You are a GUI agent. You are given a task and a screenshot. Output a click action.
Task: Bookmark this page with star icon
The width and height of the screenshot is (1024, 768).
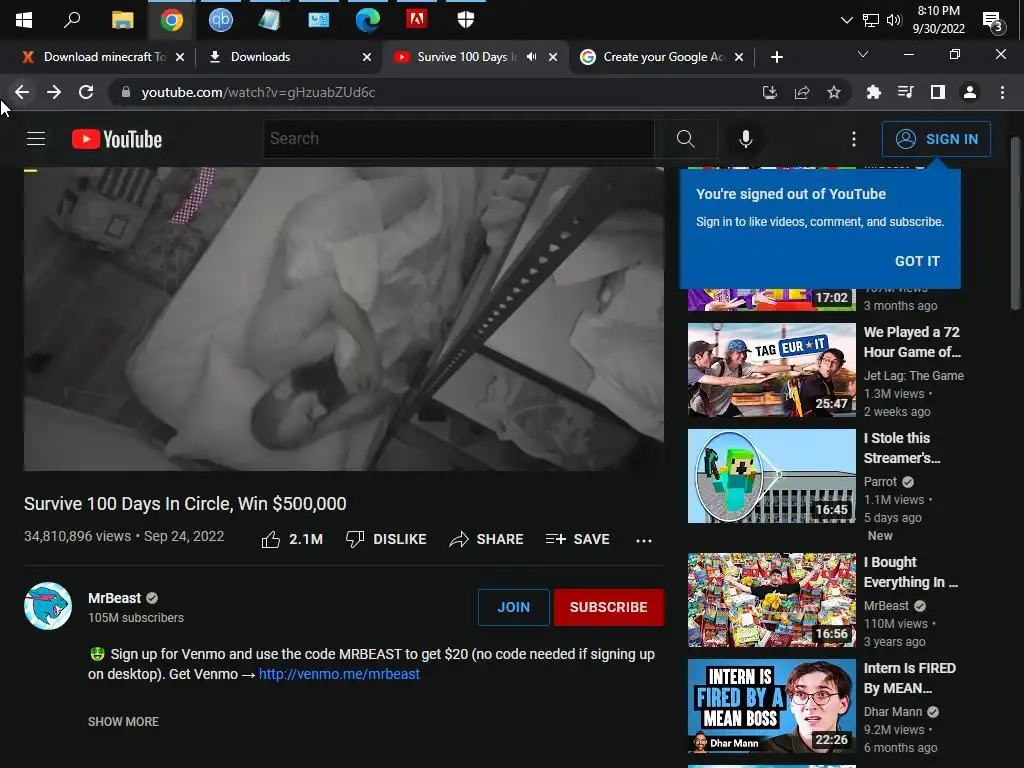(x=834, y=92)
